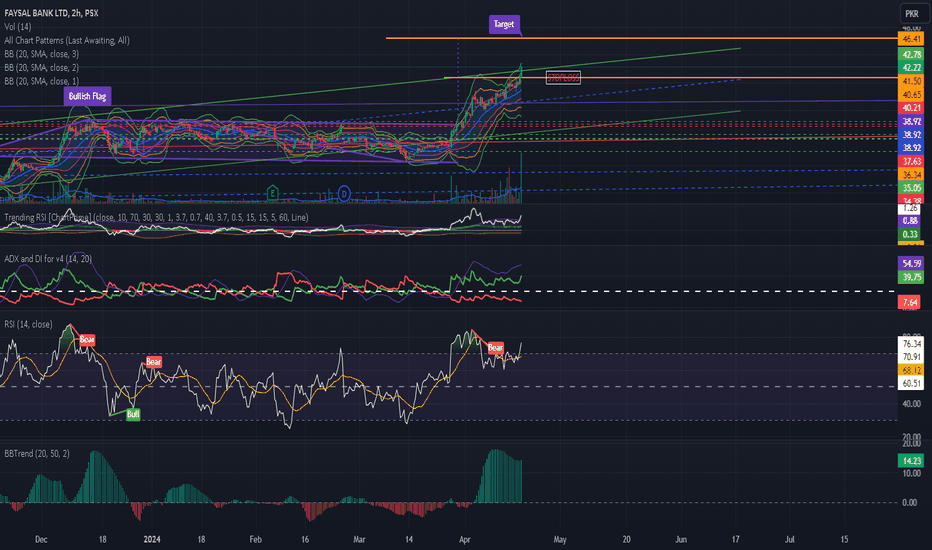Image resolution: width=932 pixels, height=550 pixels.
Task: Click the 76.34 RSI value label
Action: 911,344
